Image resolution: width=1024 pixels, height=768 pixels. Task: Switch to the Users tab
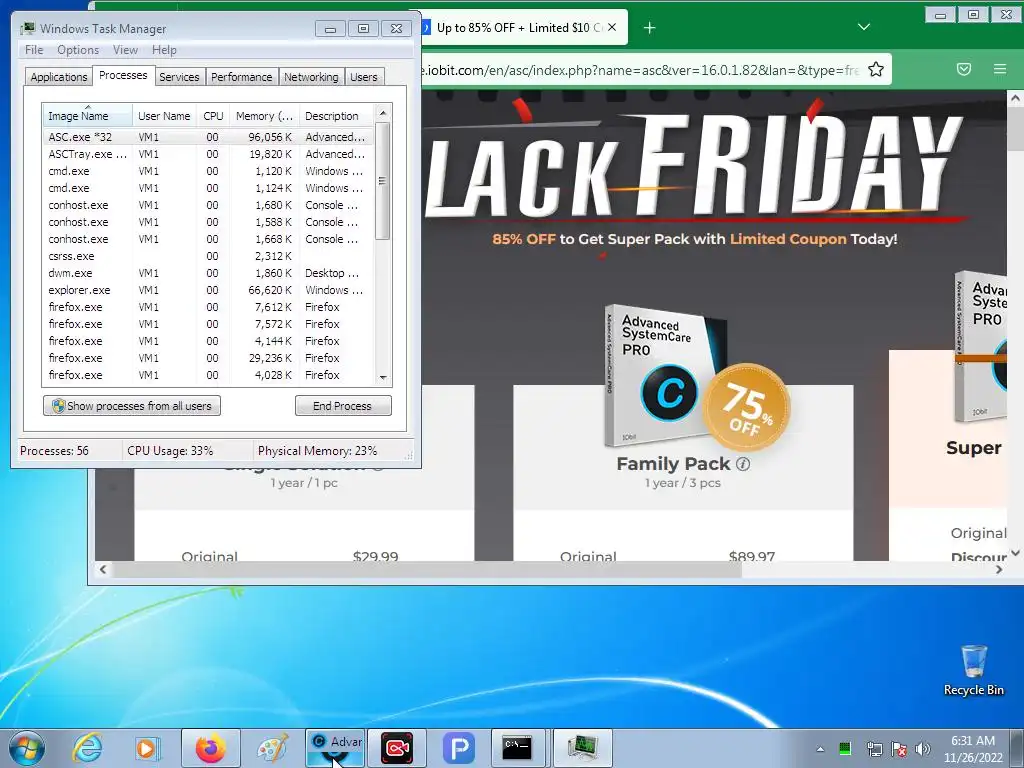[x=364, y=77]
